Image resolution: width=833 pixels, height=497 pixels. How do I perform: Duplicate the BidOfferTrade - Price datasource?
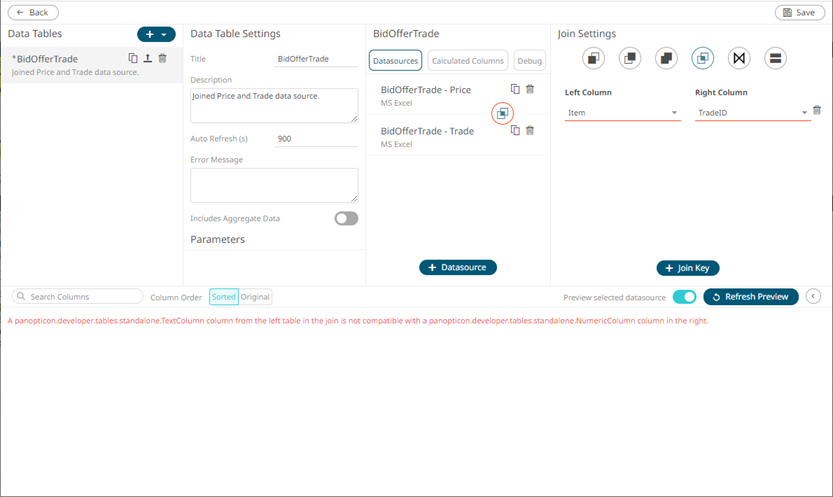pyautogui.click(x=515, y=89)
